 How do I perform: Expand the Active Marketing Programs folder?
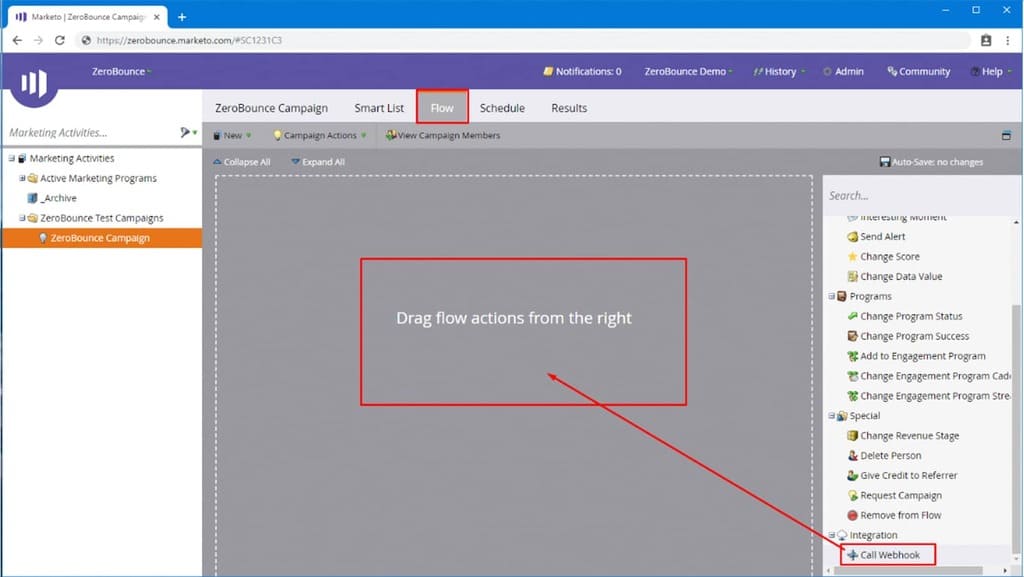[22, 178]
